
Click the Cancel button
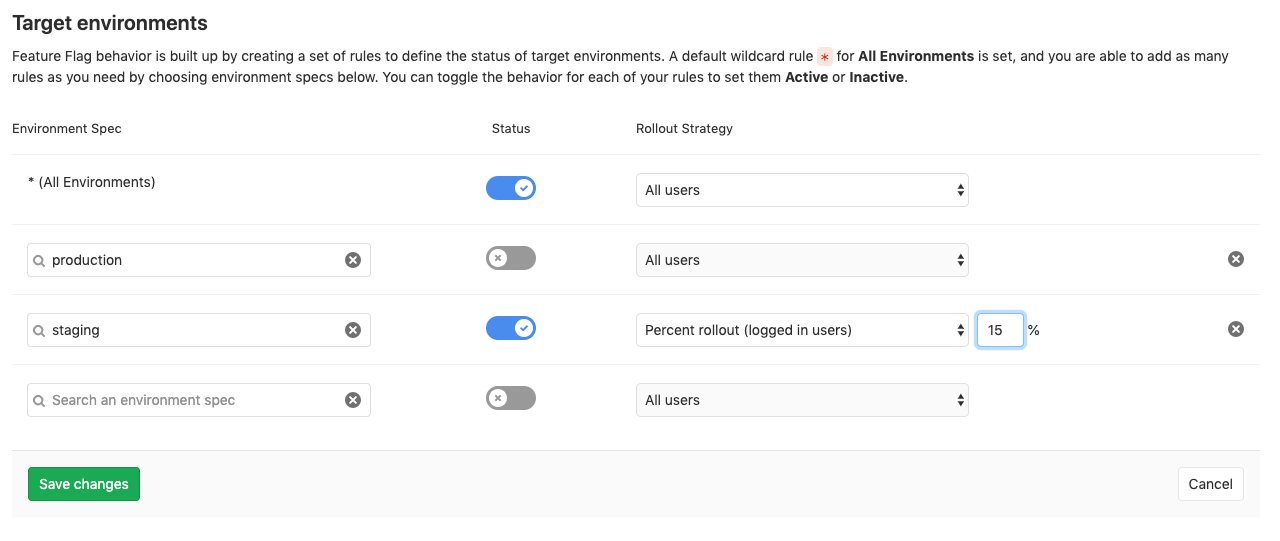point(1210,484)
